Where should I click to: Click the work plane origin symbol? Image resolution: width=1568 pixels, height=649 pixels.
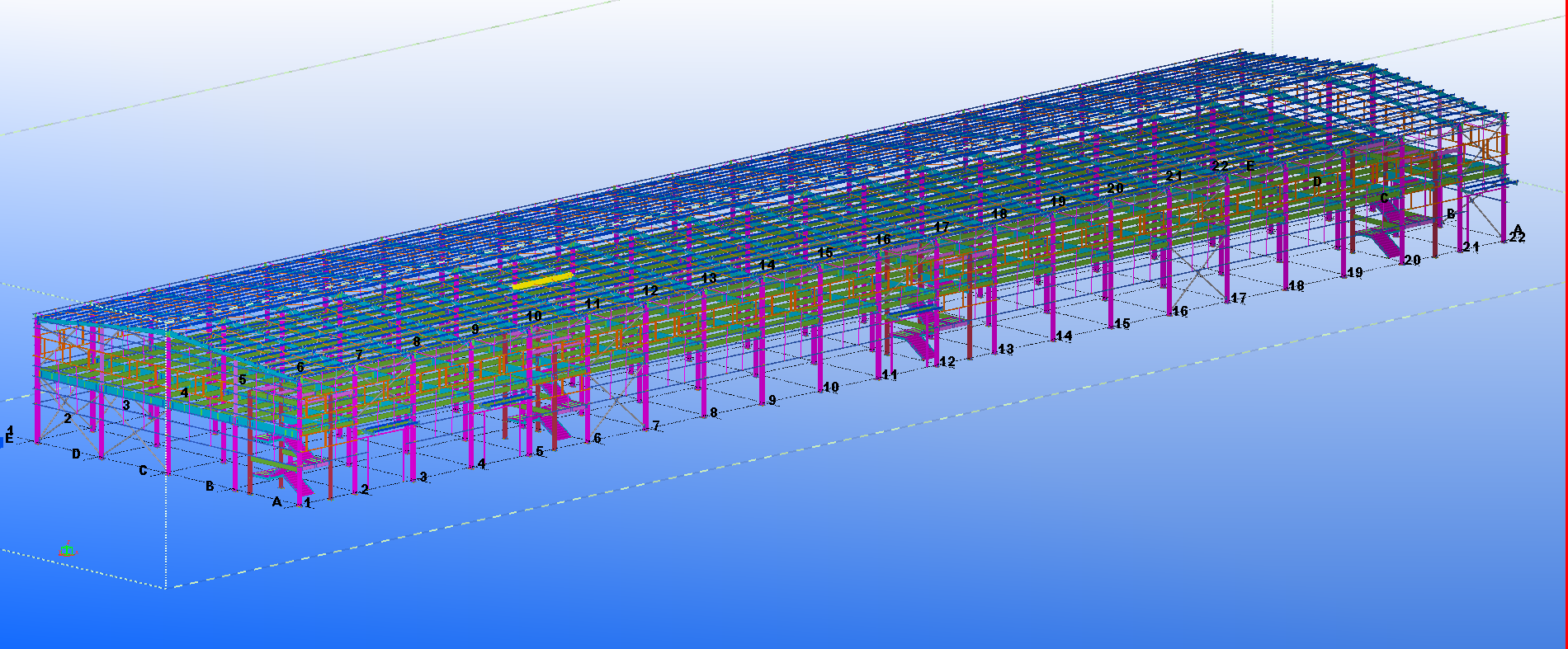pos(67,551)
